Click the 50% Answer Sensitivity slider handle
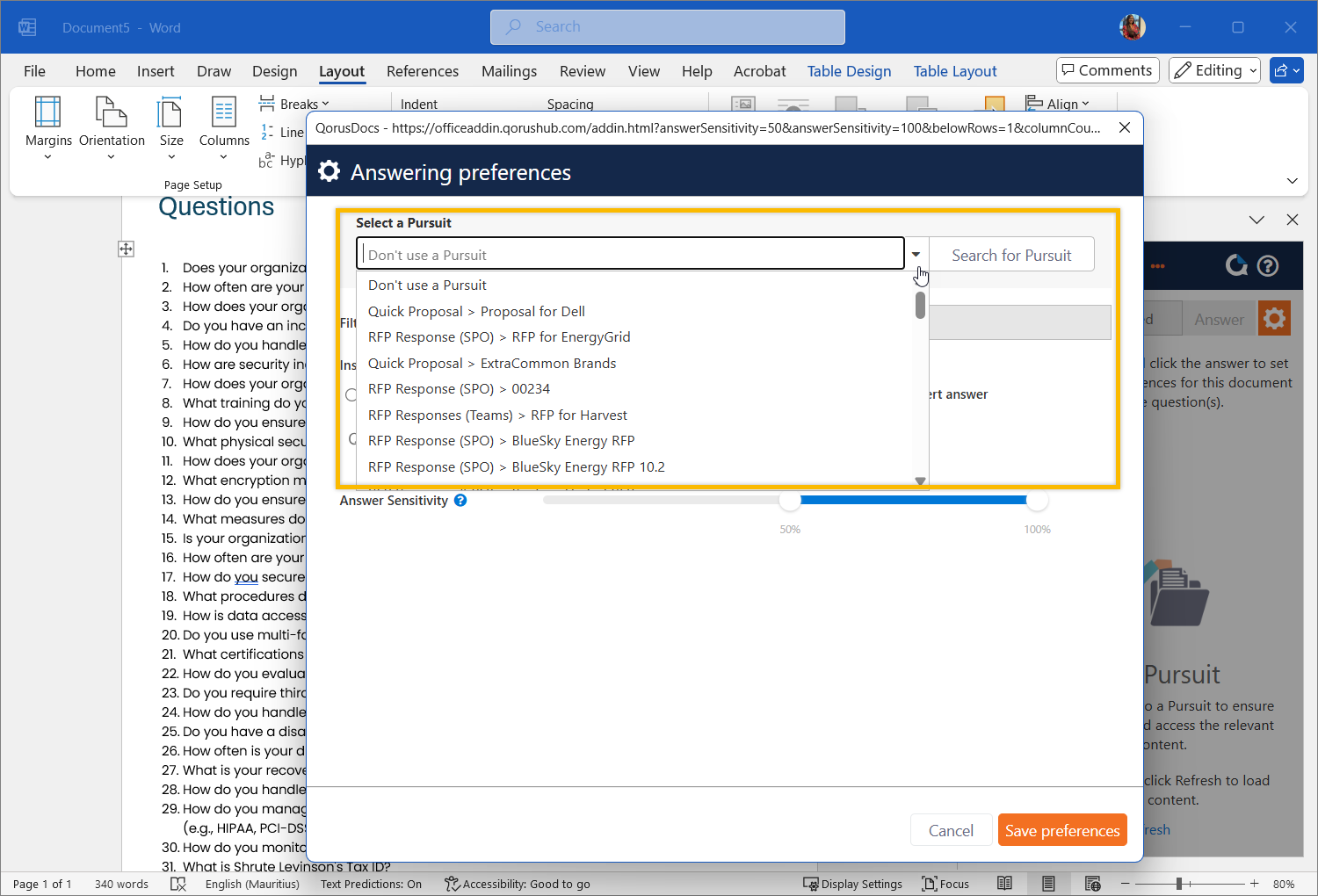 790,501
